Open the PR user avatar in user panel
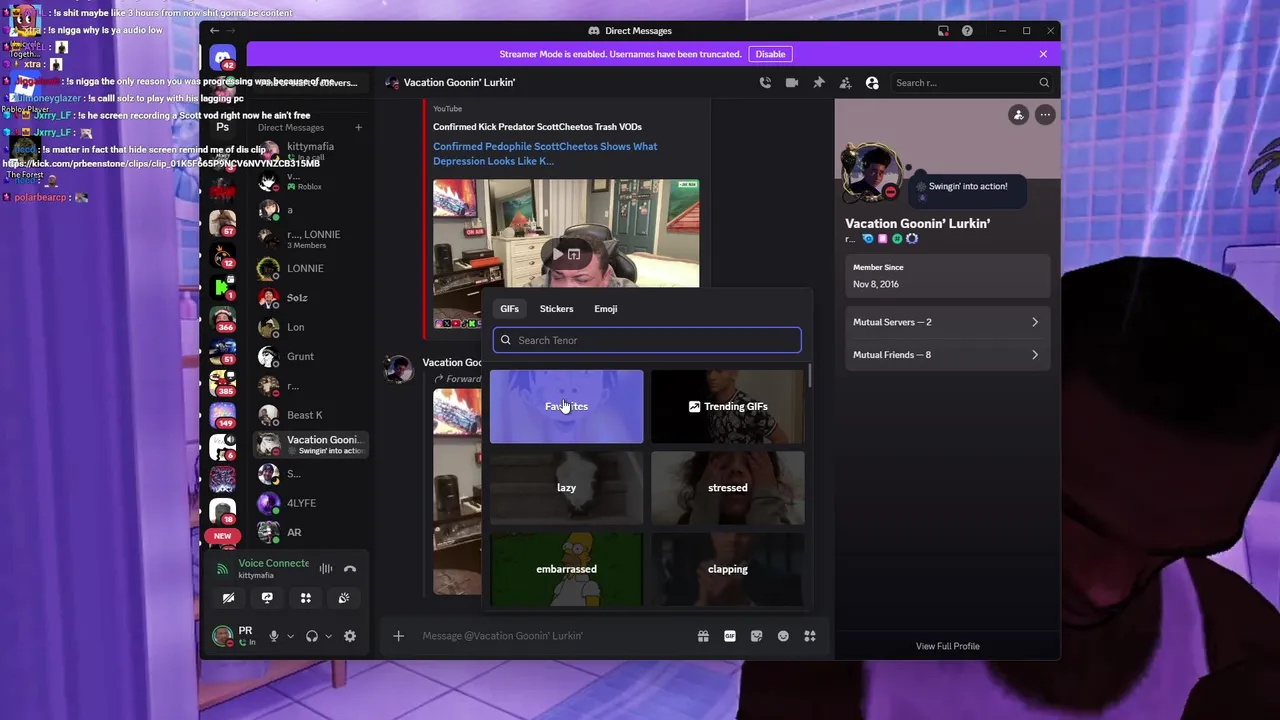The height and width of the screenshot is (720, 1280). point(222,636)
